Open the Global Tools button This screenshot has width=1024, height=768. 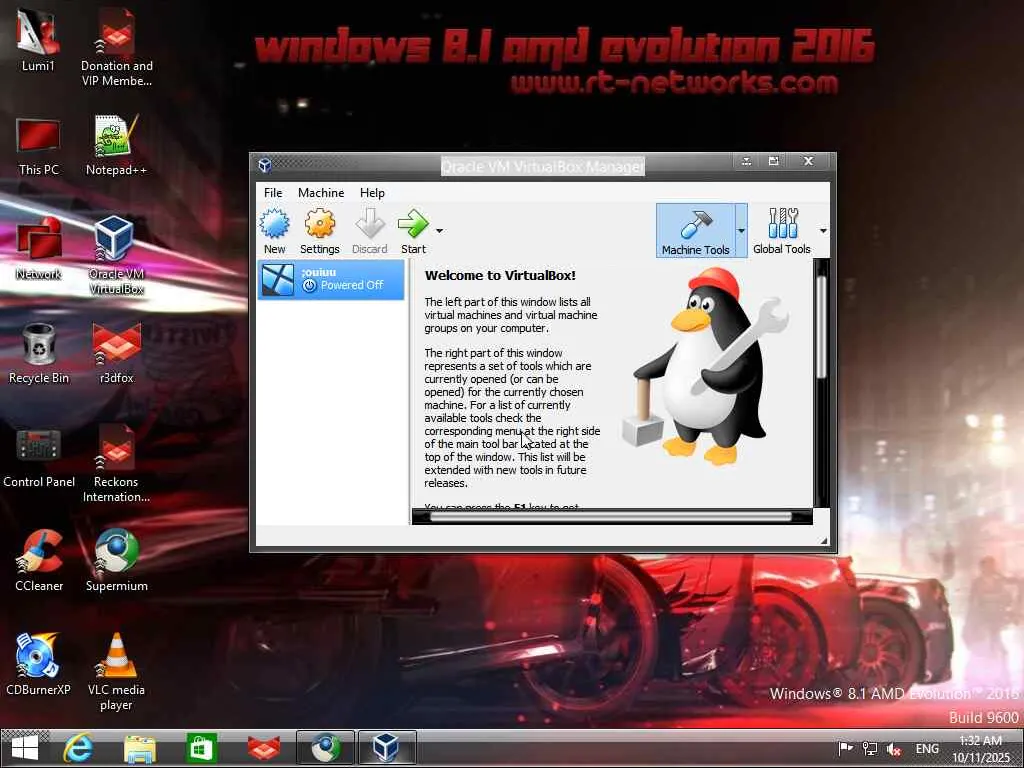[x=782, y=231]
